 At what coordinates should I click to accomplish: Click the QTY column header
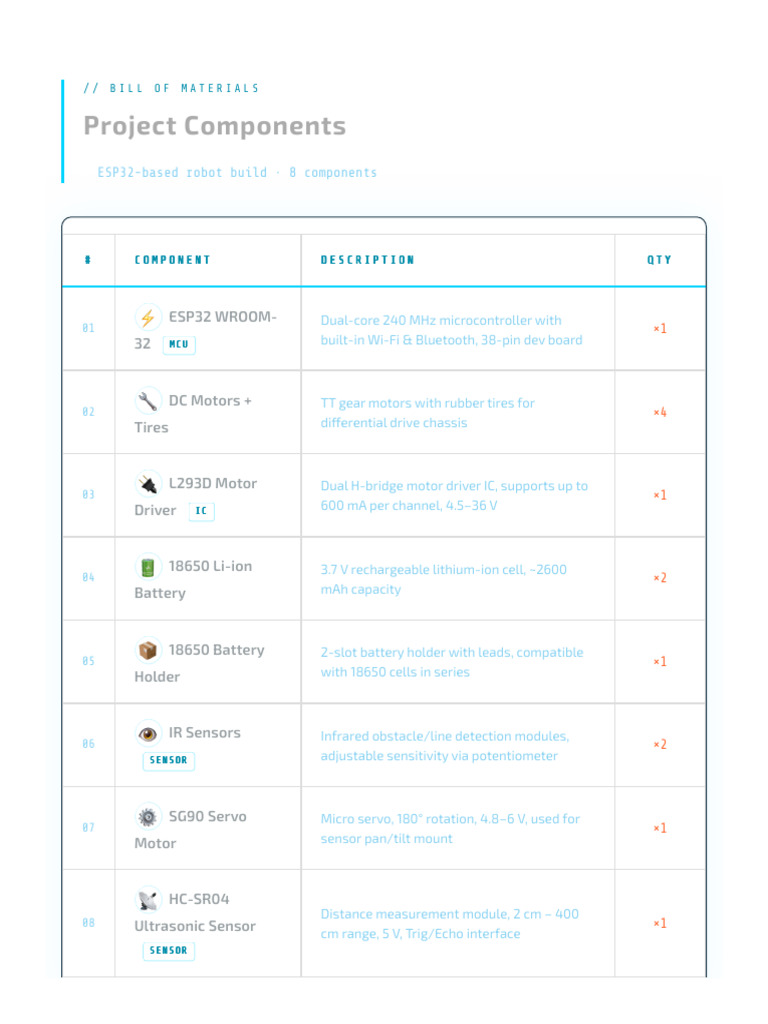(660, 260)
